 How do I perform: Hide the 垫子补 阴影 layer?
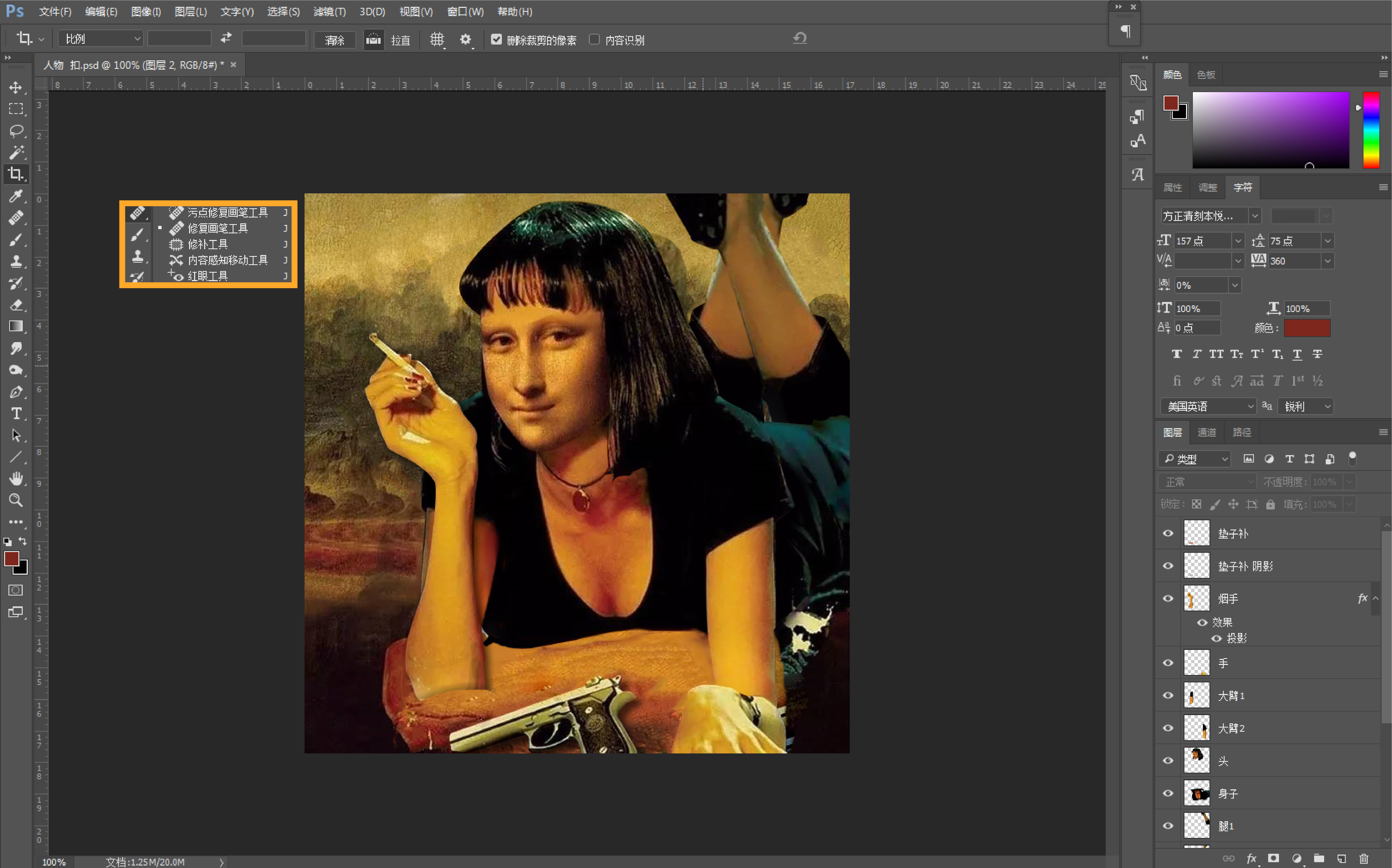1168,566
